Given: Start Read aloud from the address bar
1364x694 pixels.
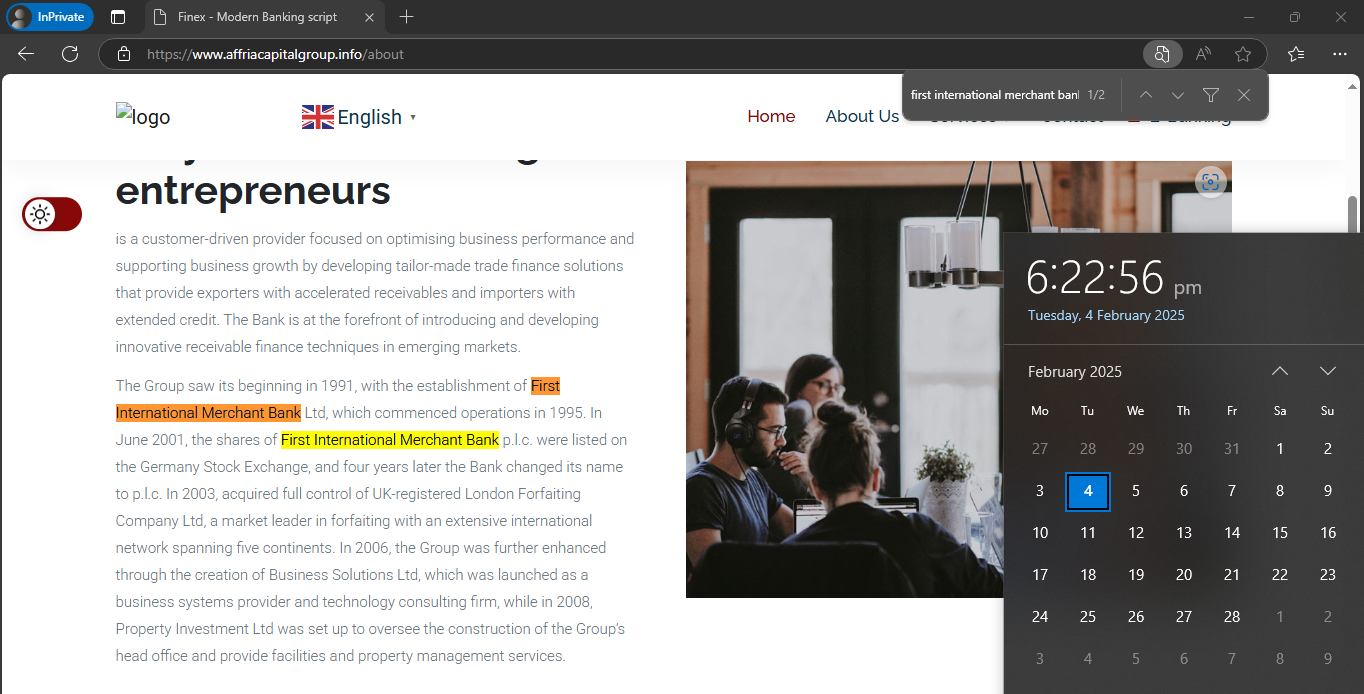Looking at the screenshot, I should (1204, 54).
